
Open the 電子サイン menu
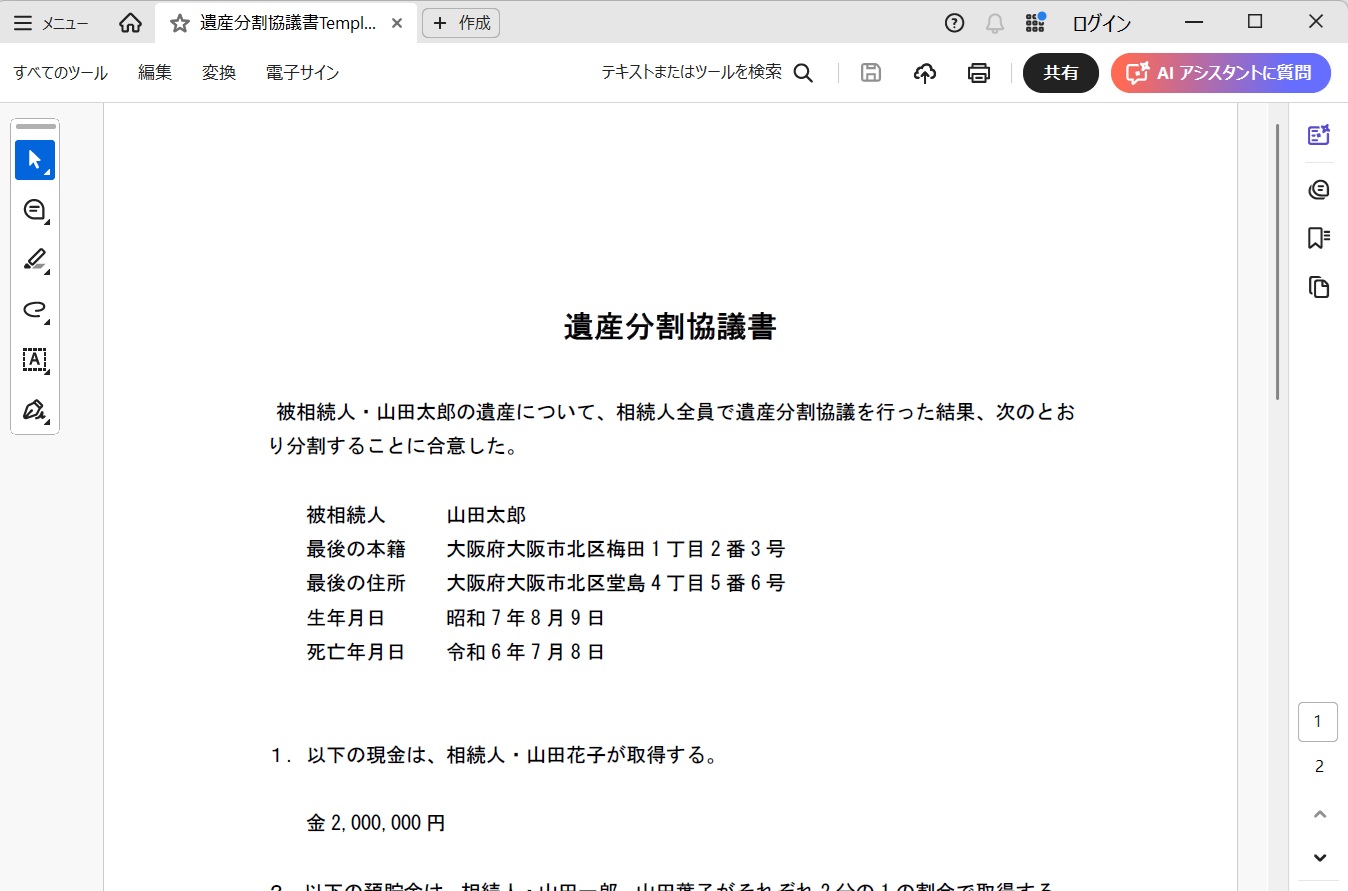pos(302,73)
